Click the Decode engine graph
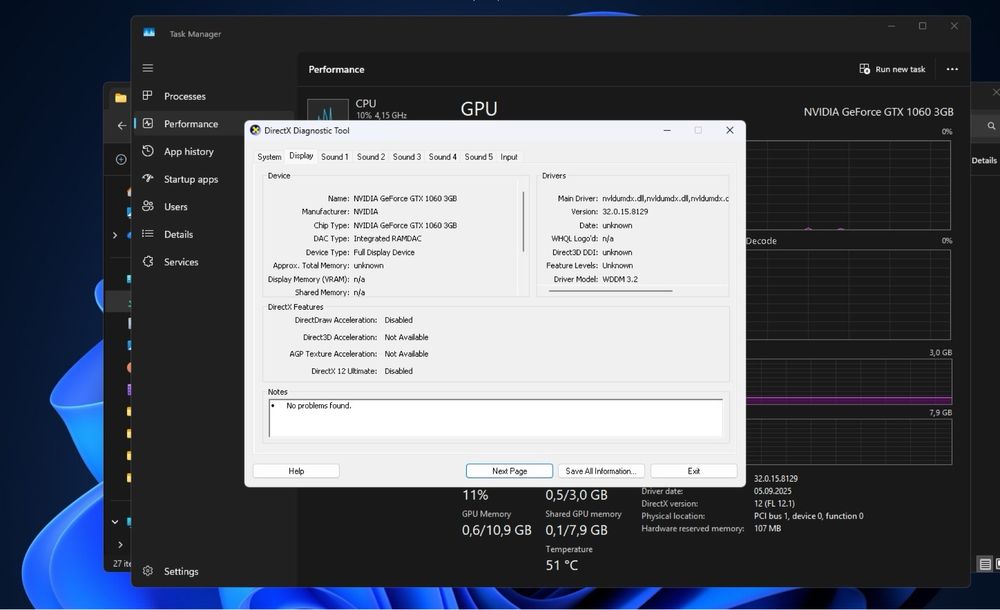Viewport: 1000px width, 610px height. (x=848, y=294)
